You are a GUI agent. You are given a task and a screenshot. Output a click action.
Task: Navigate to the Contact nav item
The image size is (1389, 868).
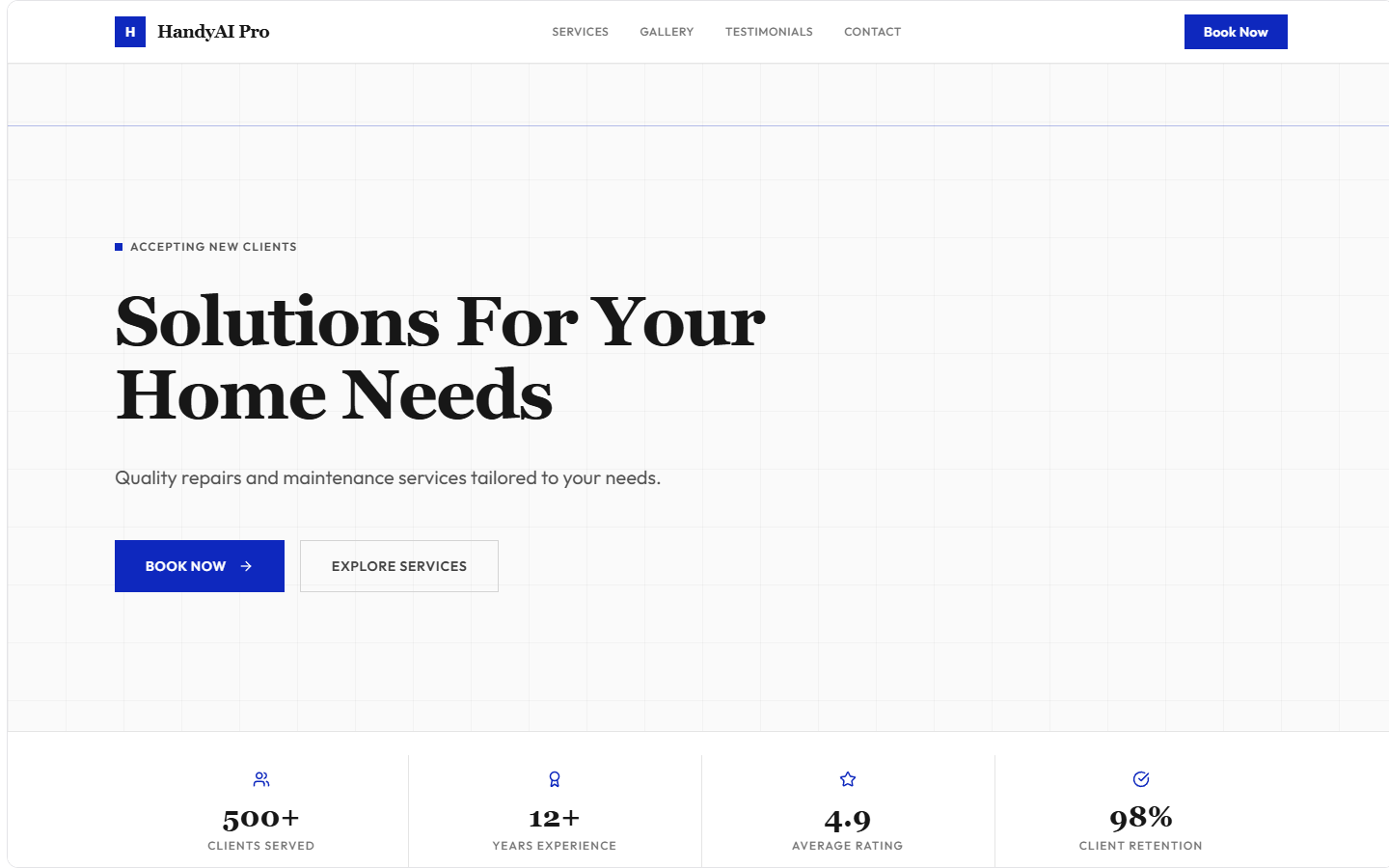[x=872, y=32]
